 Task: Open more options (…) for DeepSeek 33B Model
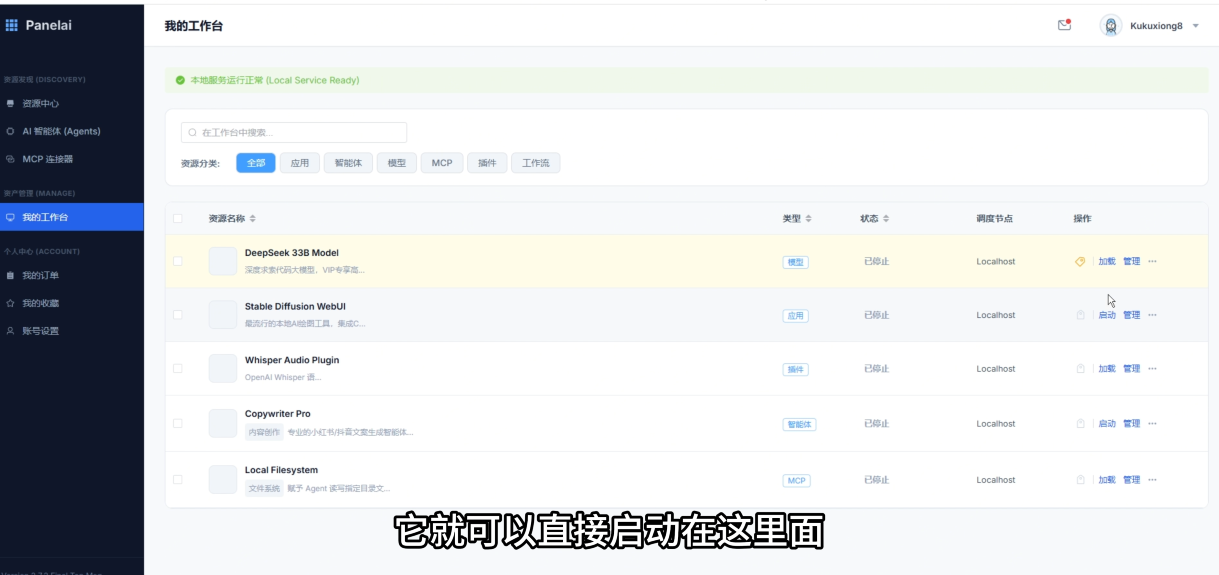(x=1152, y=261)
